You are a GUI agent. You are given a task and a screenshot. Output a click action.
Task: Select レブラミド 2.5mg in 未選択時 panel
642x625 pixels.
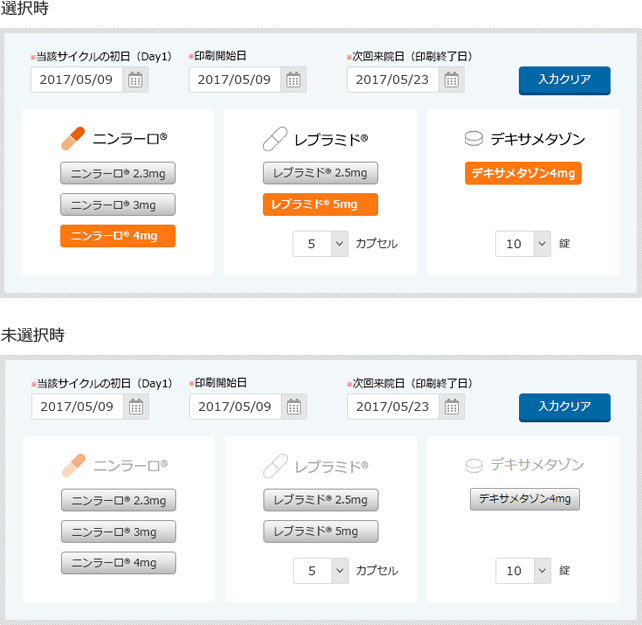(321, 500)
